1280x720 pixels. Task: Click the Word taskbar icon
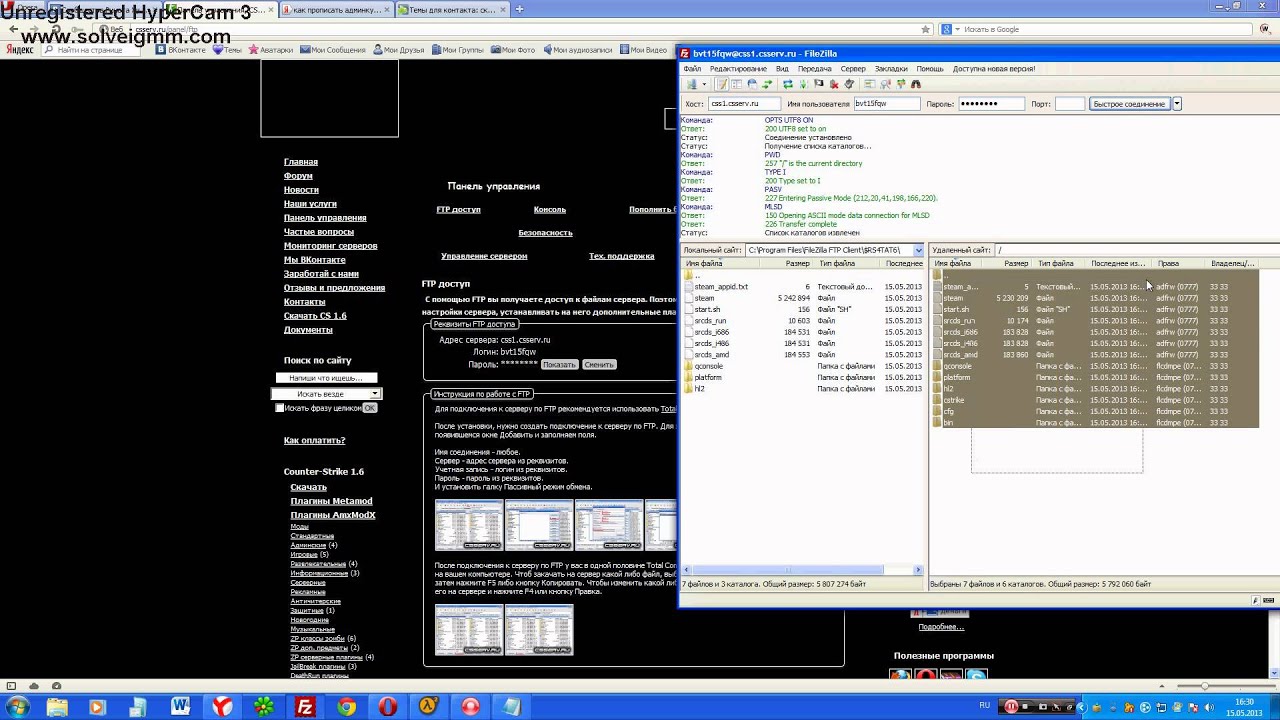[180, 707]
